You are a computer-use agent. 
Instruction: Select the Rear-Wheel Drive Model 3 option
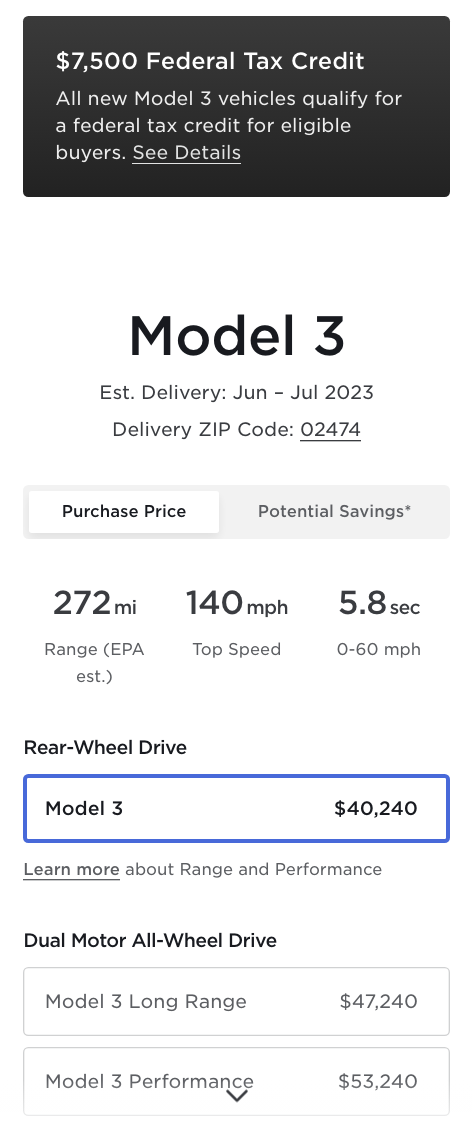point(236,809)
